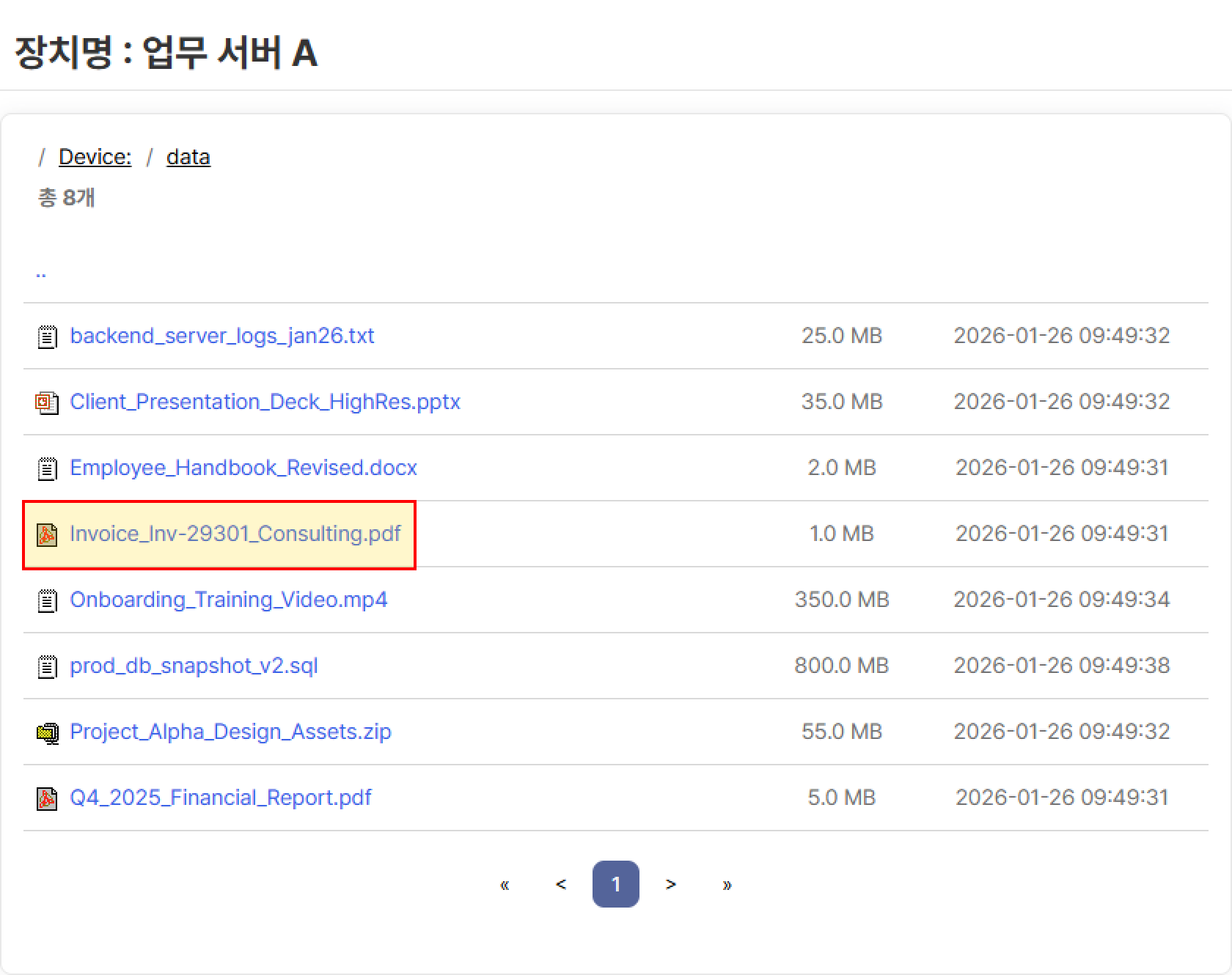Go to next page using > arrow

tap(670, 884)
